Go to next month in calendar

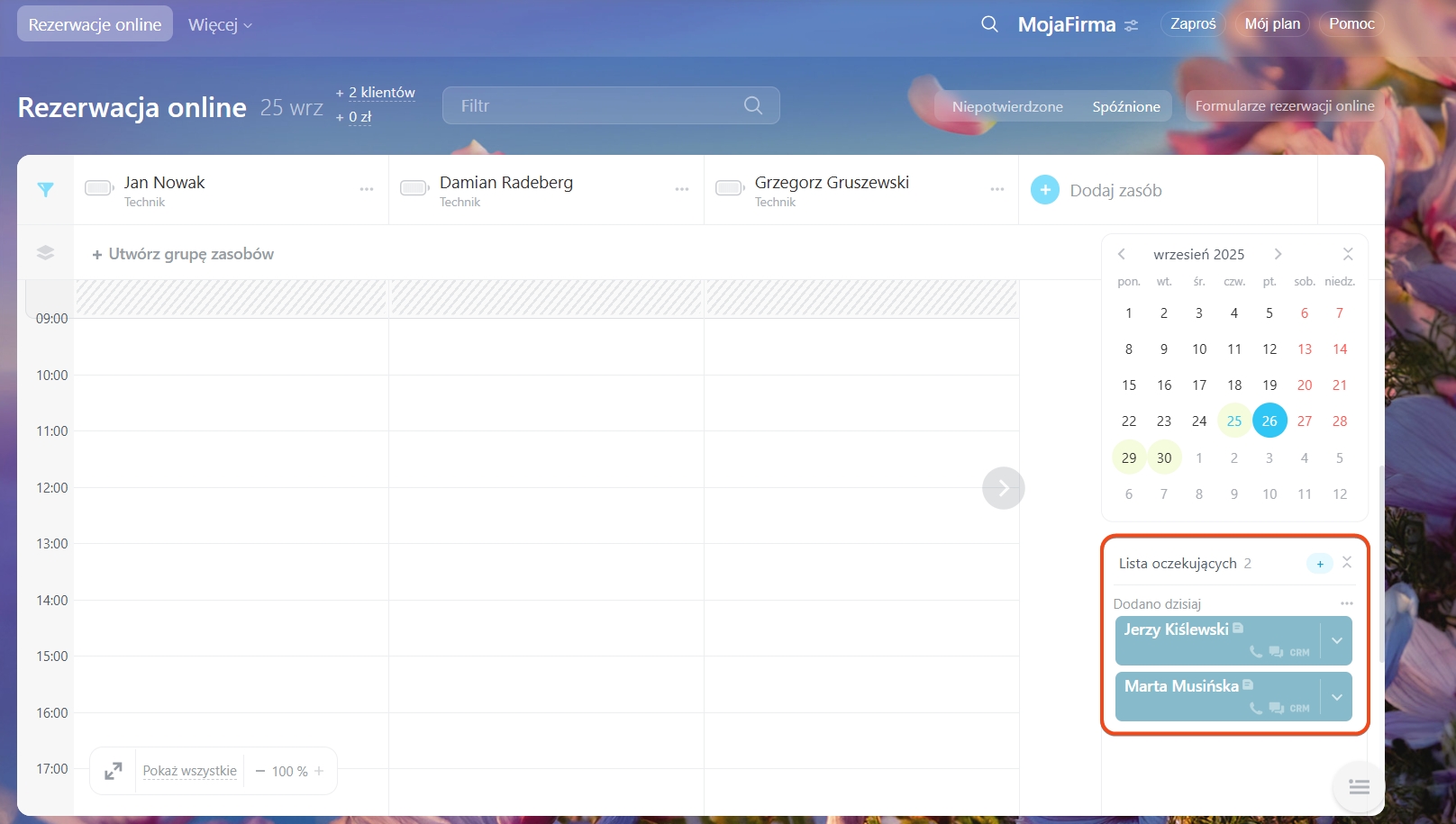click(x=1278, y=254)
